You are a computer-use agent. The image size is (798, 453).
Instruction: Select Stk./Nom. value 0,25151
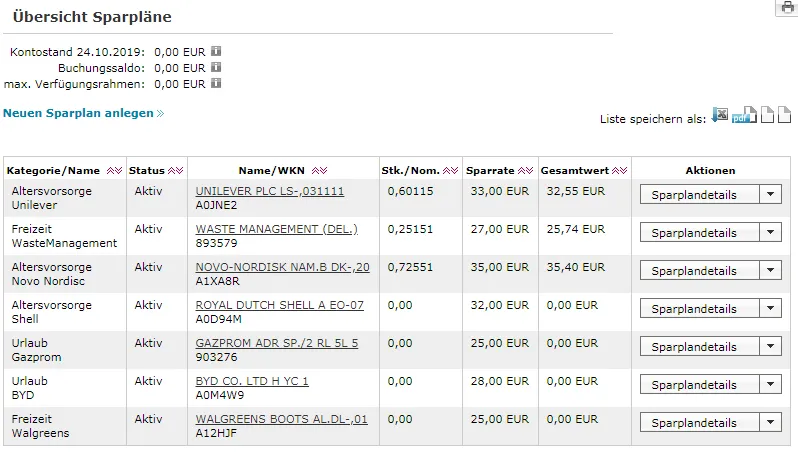point(410,230)
